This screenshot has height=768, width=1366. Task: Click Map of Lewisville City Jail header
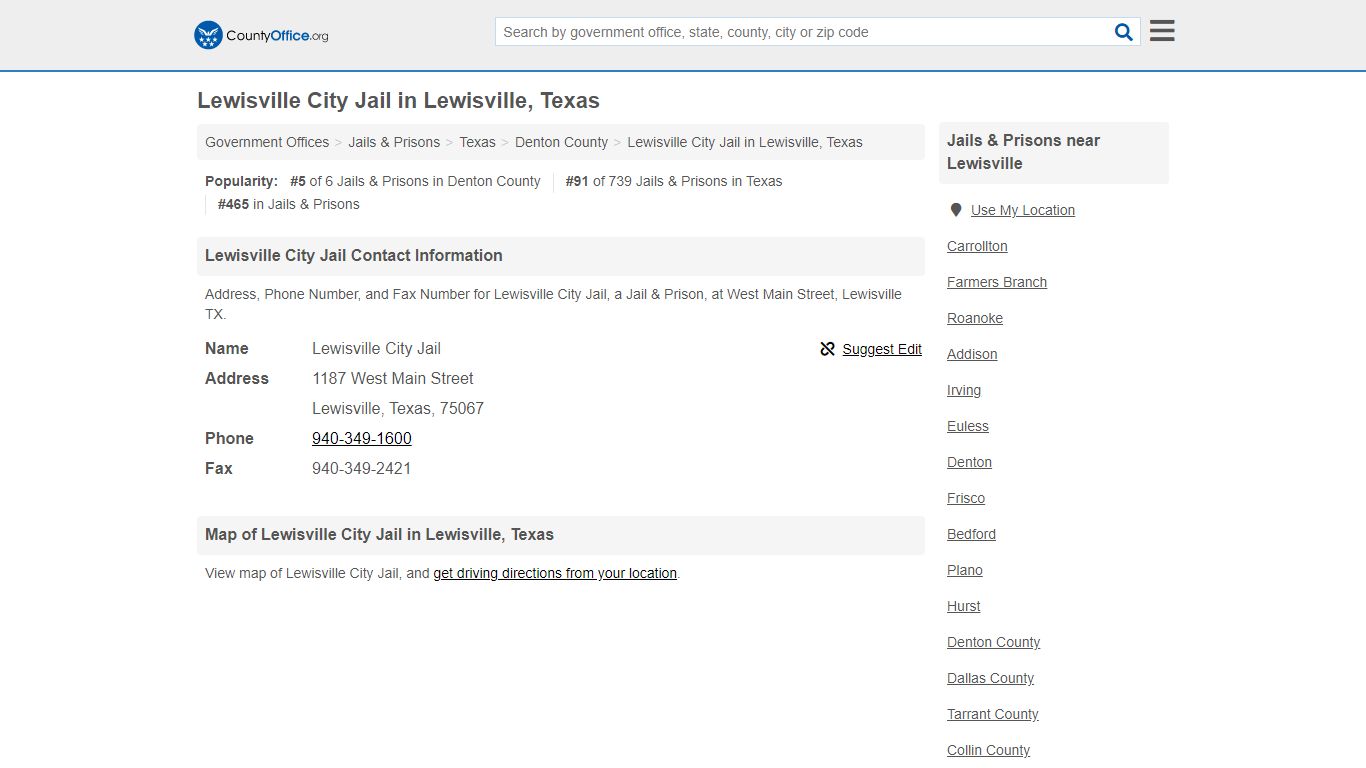pos(561,535)
